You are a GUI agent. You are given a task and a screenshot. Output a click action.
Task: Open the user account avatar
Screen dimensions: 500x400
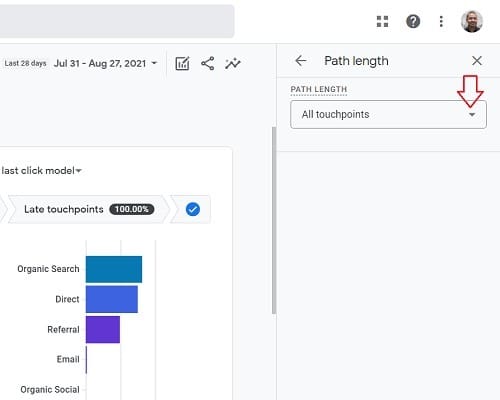[x=472, y=22]
